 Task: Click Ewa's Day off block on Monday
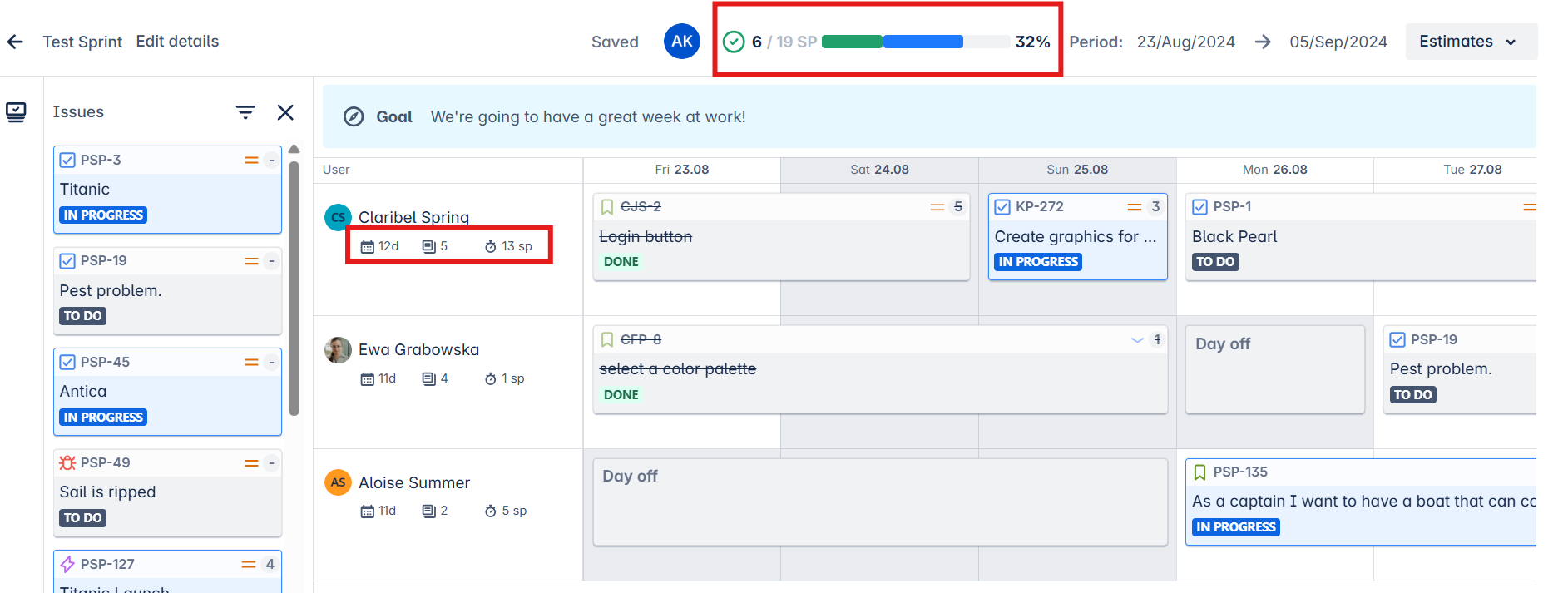pyautogui.click(x=1274, y=369)
